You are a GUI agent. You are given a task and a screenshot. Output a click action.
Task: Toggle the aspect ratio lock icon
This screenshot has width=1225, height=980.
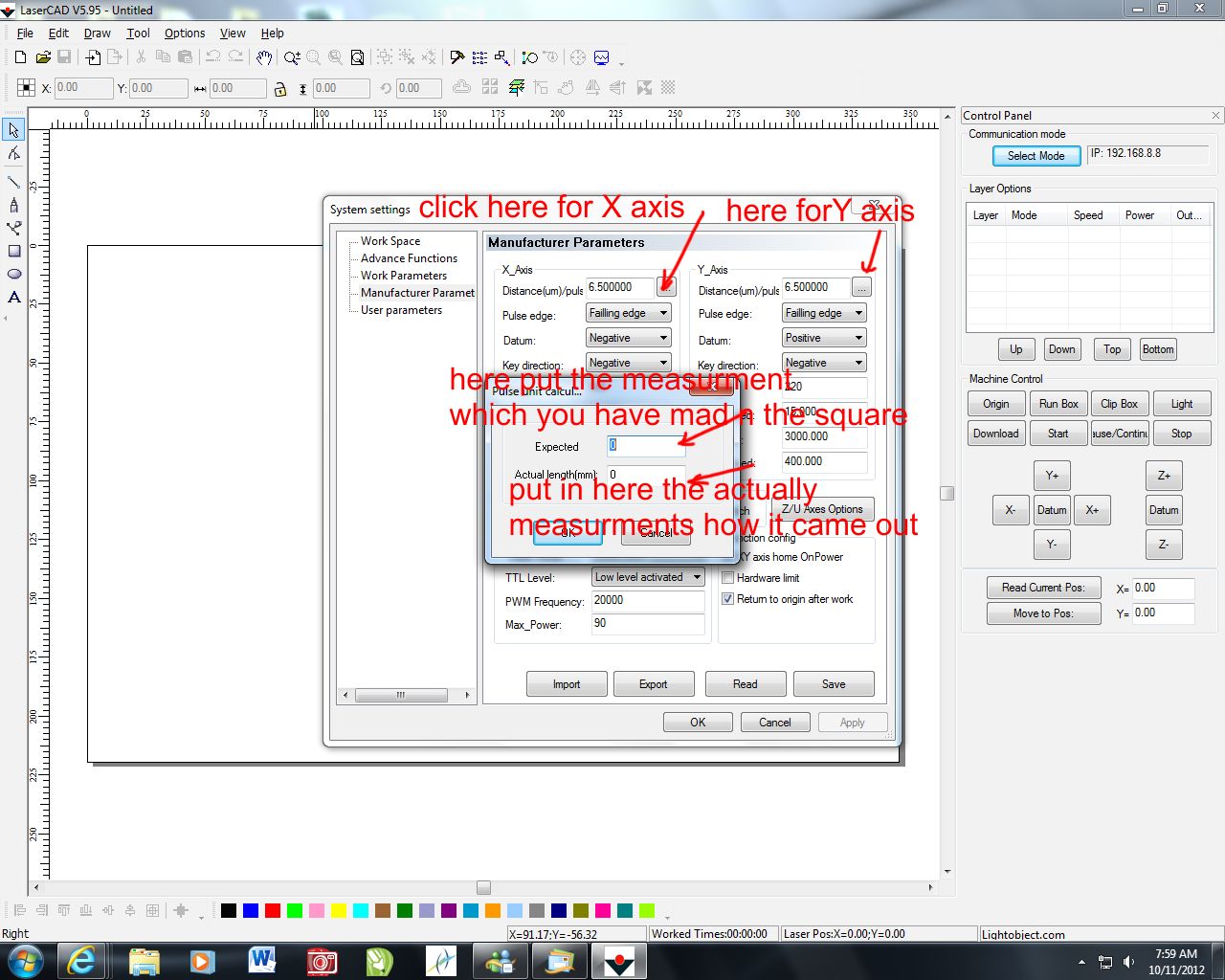tap(279, 89)
